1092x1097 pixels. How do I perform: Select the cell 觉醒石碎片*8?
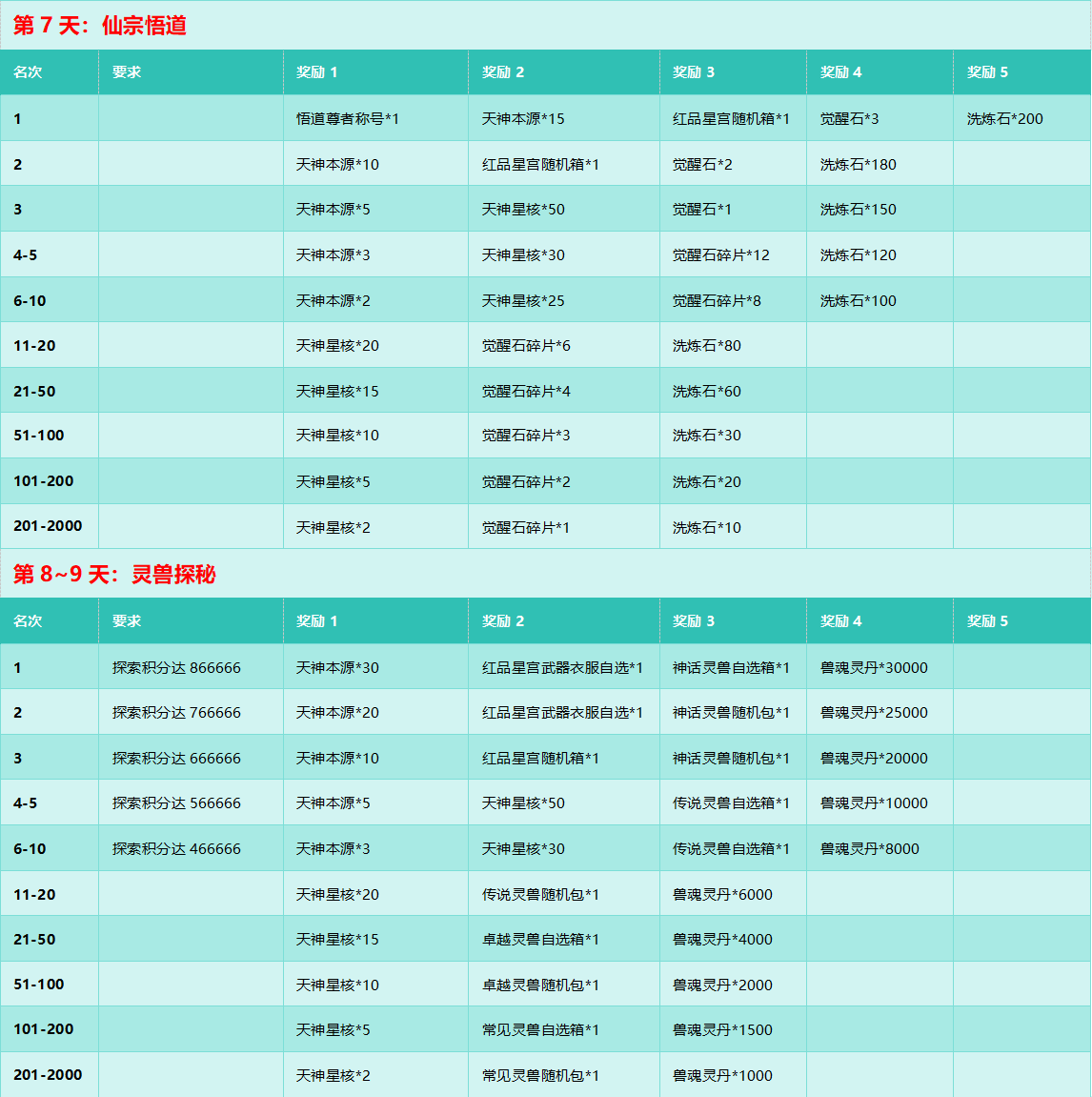point(733,300)
